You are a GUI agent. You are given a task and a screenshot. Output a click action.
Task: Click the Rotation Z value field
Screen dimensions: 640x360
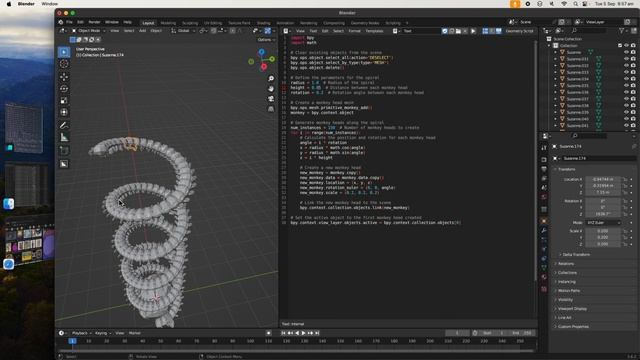603,213
